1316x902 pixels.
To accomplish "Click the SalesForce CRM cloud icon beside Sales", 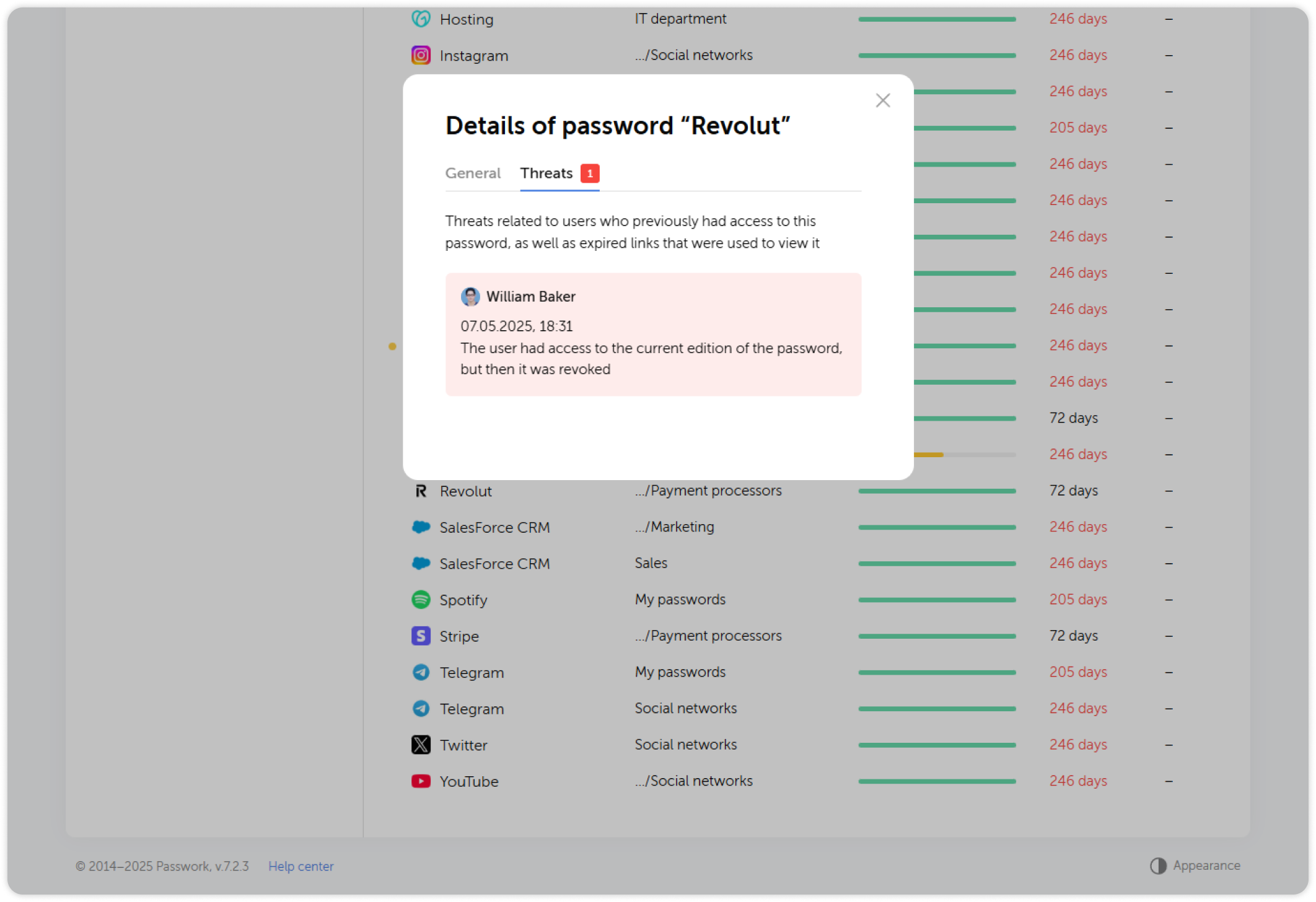I will click(421, 563).
